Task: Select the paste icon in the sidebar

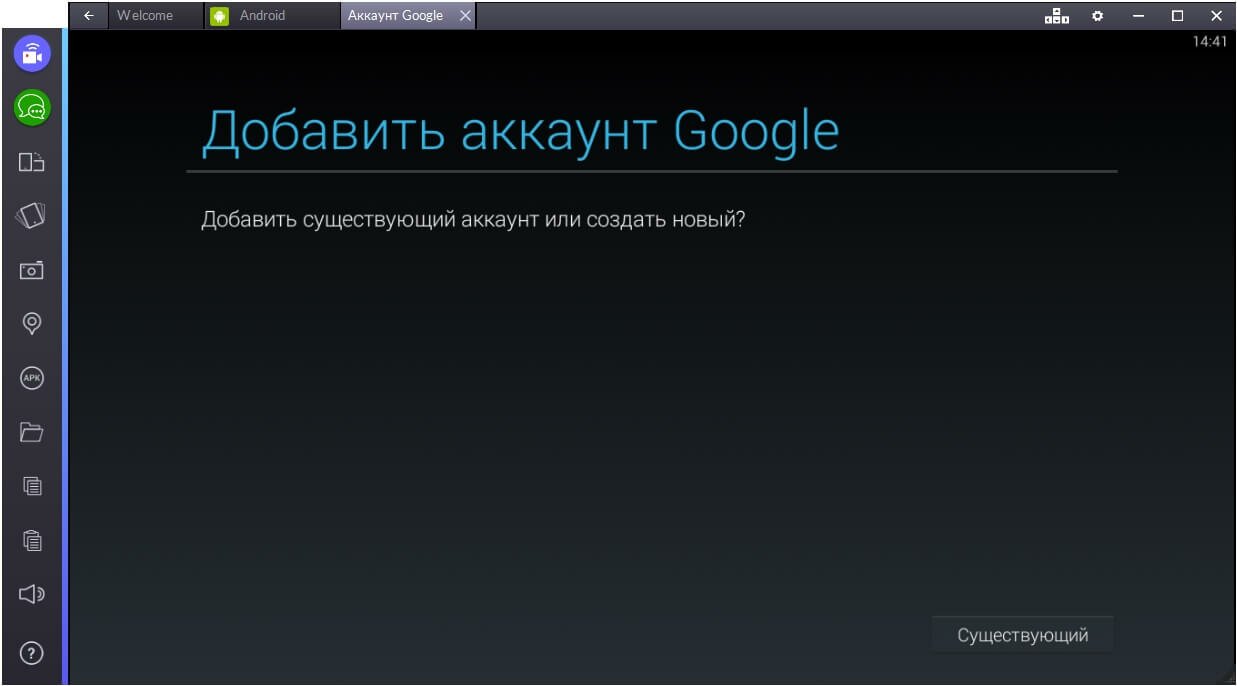Action: (31, 539)
